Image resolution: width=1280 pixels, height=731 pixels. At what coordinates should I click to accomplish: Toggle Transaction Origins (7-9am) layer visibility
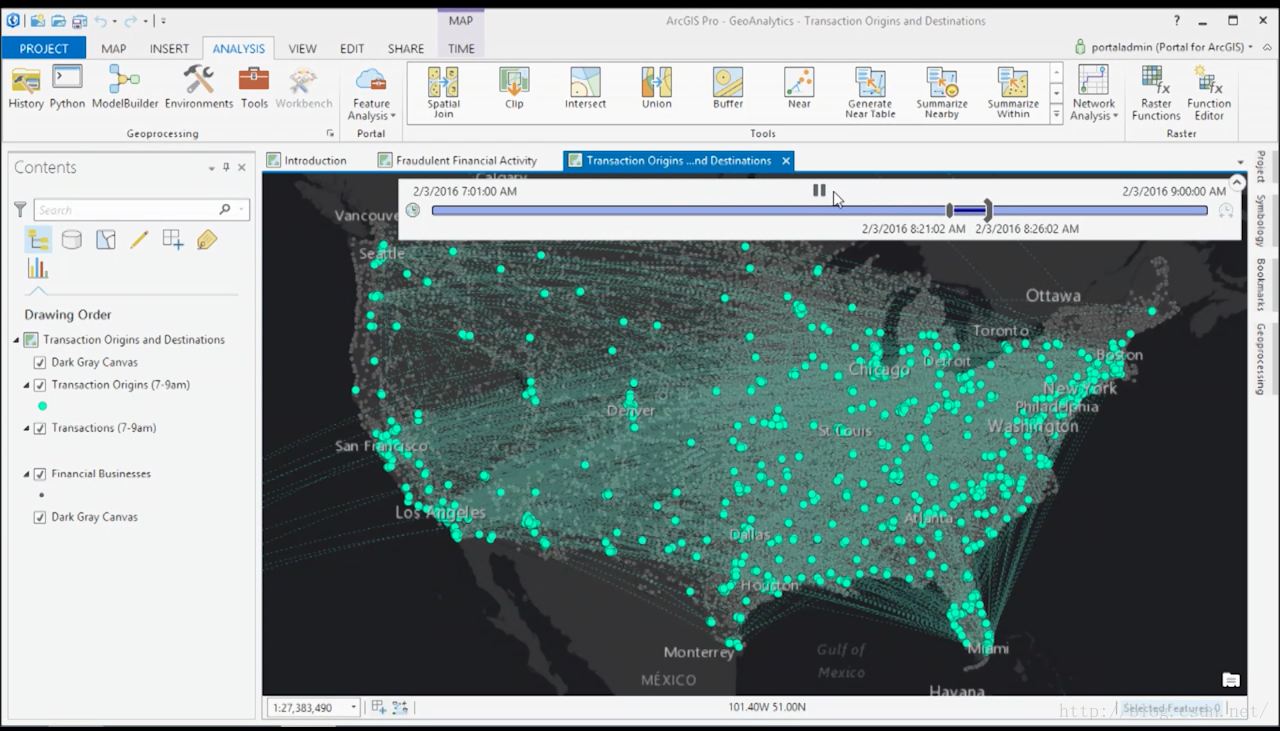[x=40, y=385]
